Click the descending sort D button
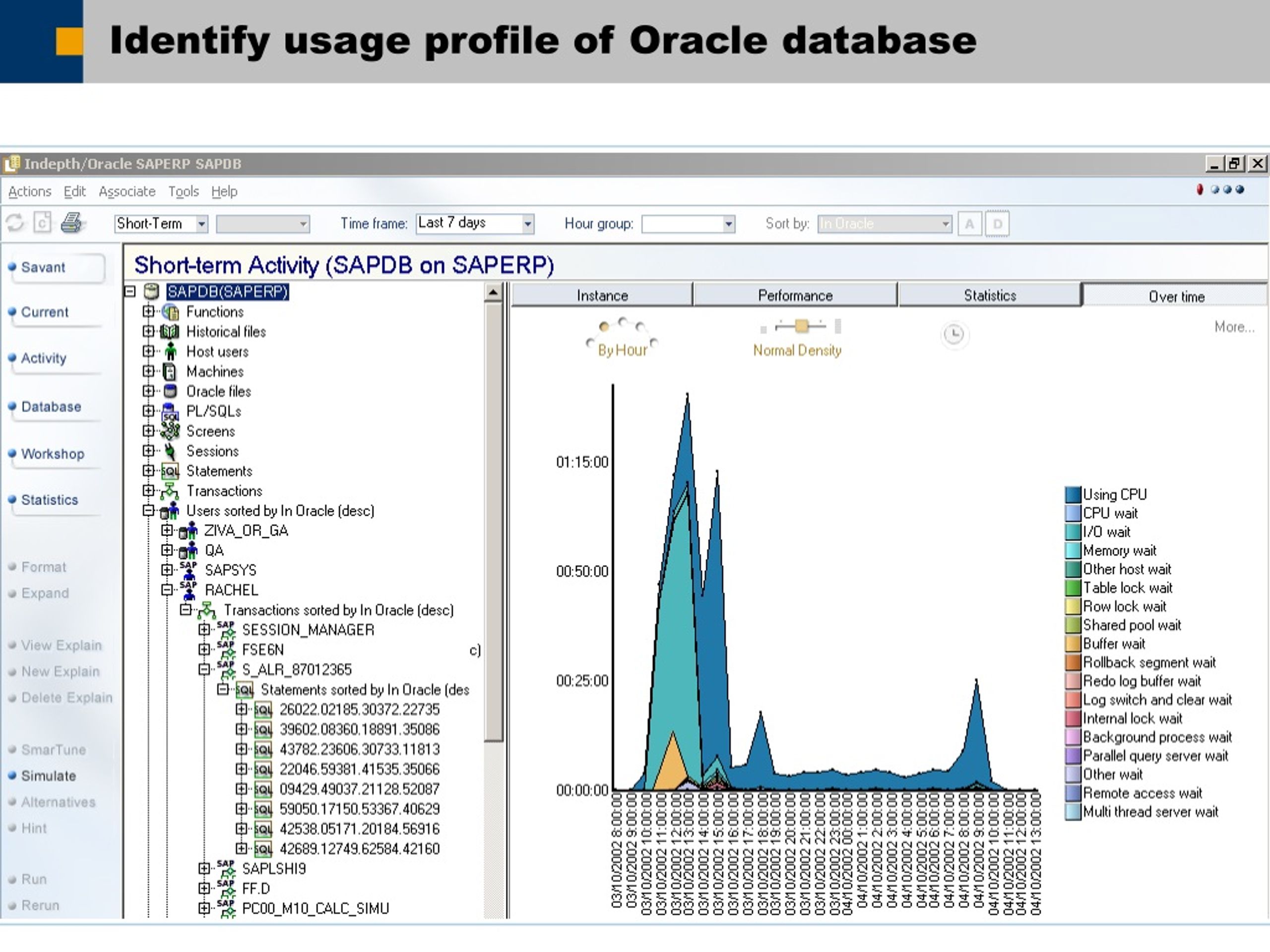Image resolution: width=1270 pixels, height=952 pixels. tap(997, 224)
